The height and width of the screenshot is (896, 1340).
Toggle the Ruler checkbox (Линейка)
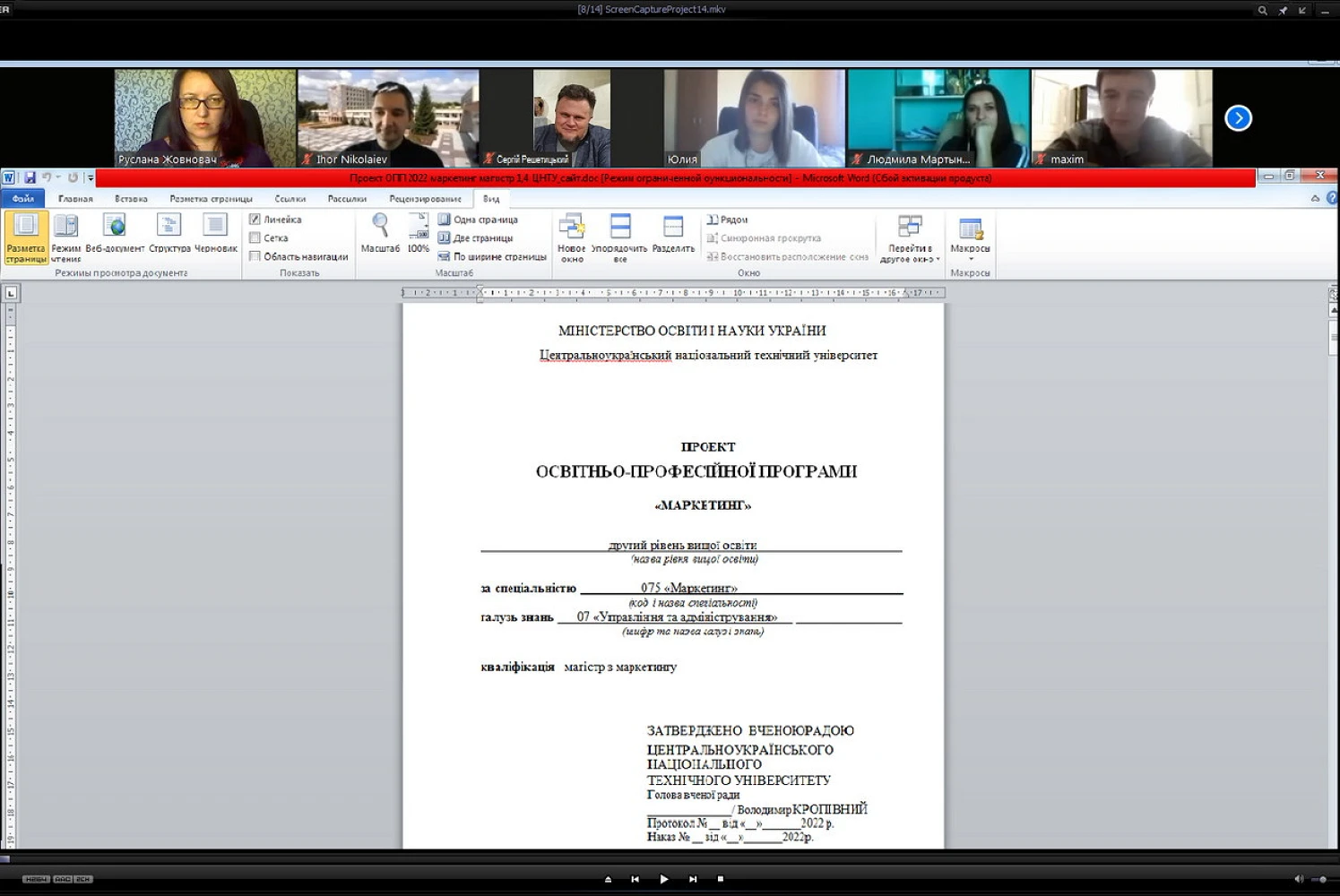click(255, 220)
